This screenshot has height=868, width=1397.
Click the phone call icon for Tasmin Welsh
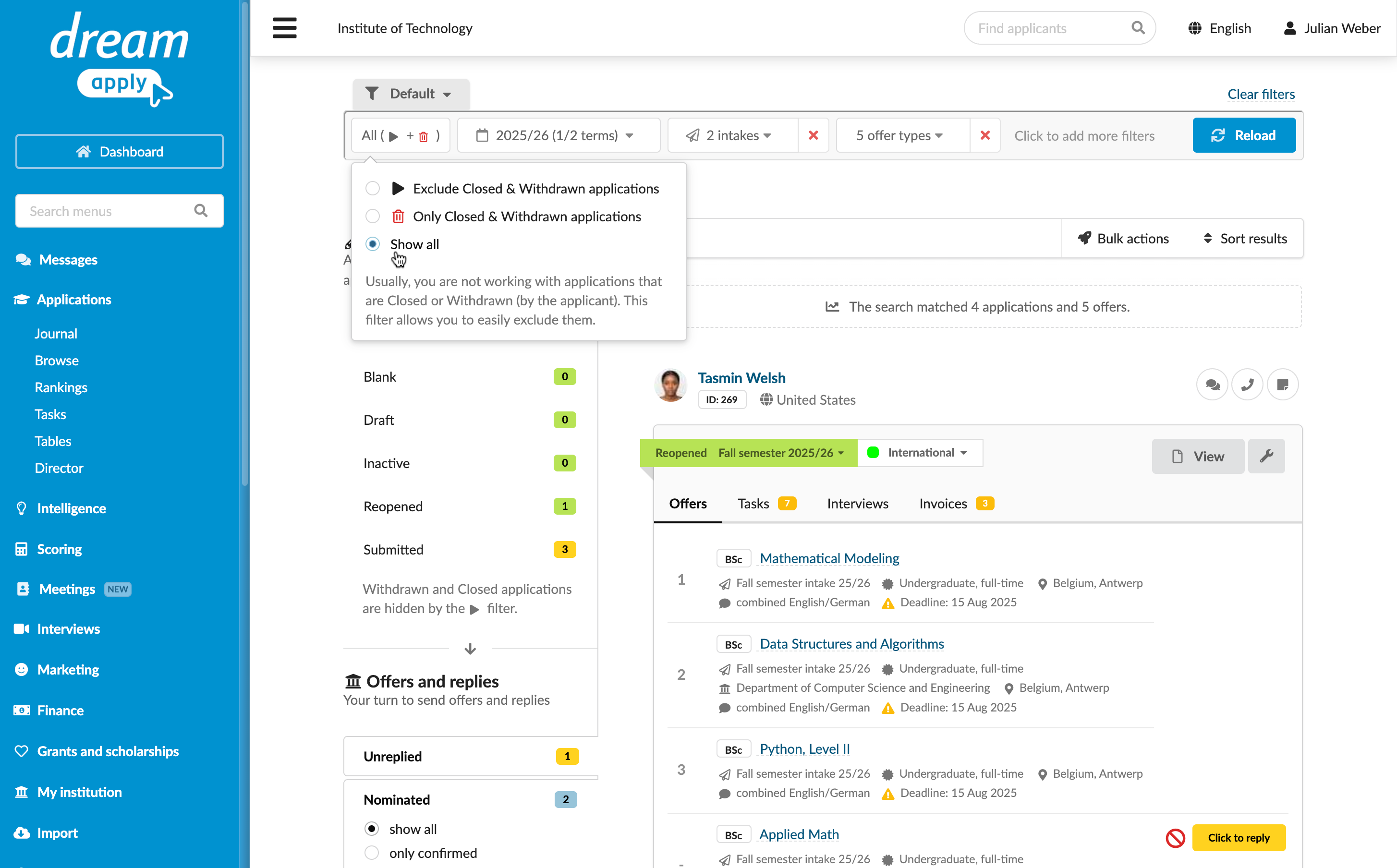click(x=1247, y=385)
